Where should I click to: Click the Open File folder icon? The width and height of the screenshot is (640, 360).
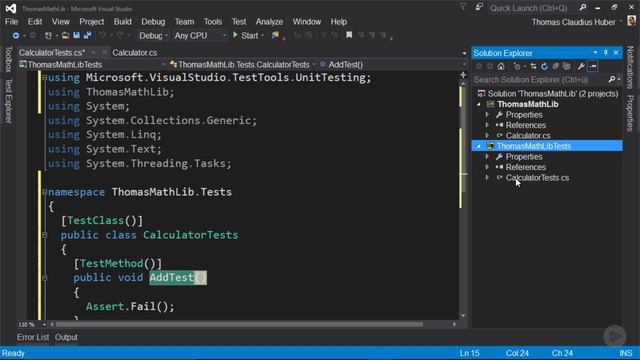65,36
